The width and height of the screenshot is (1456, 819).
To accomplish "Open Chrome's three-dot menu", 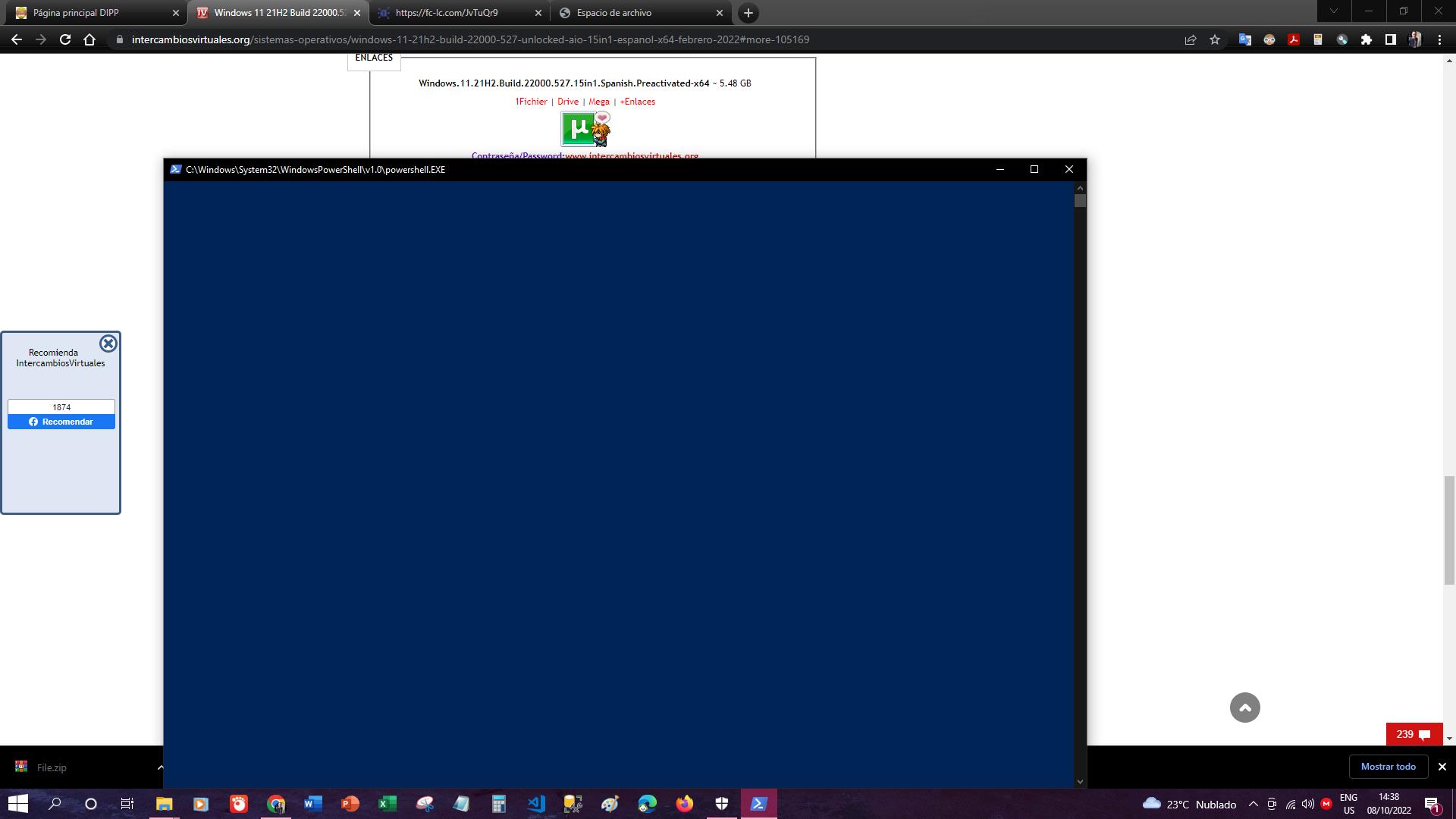I will pyautogui.click(x=1439, y=39).
